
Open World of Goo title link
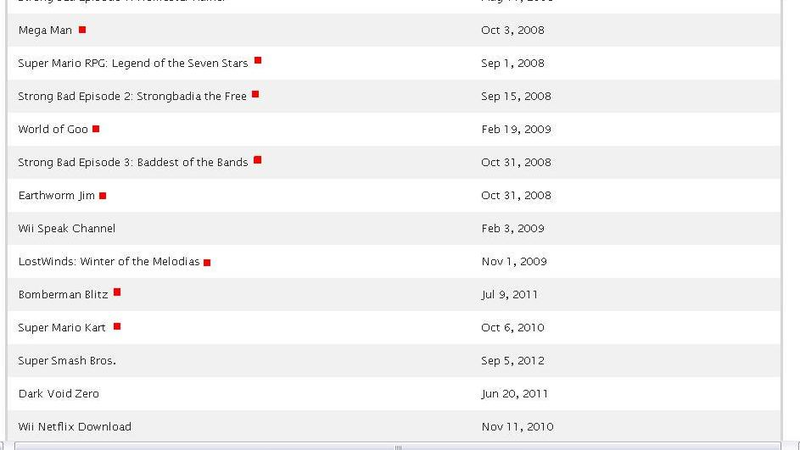coord(53,129)
